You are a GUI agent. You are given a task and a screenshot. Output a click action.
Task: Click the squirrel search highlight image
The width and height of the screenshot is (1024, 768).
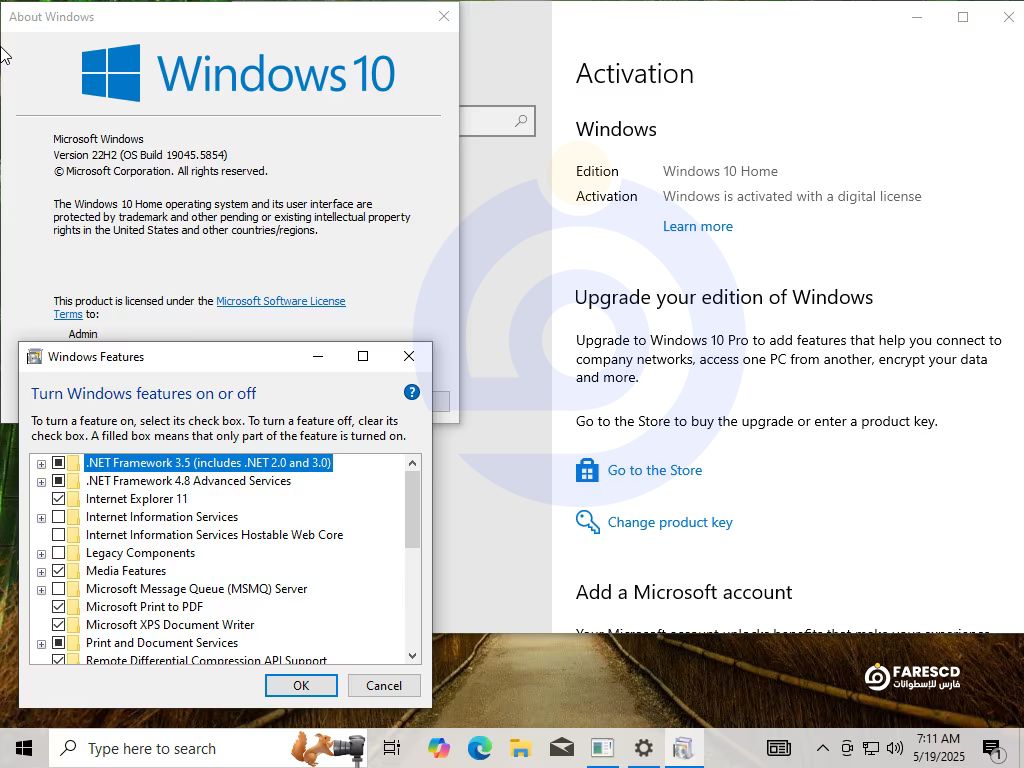click(327, 748)
